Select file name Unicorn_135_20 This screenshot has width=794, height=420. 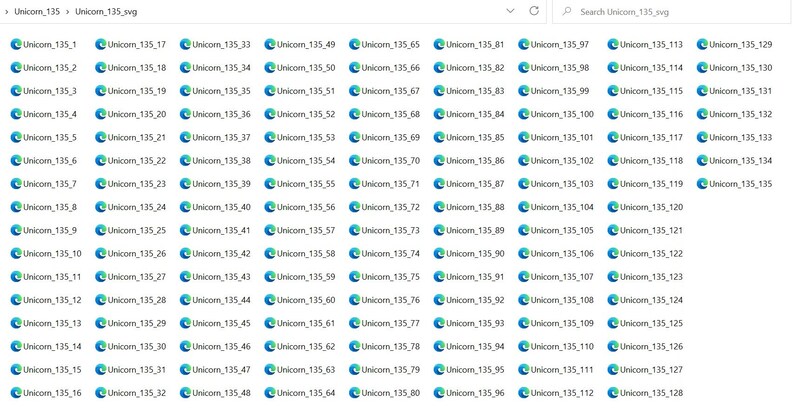137,114
